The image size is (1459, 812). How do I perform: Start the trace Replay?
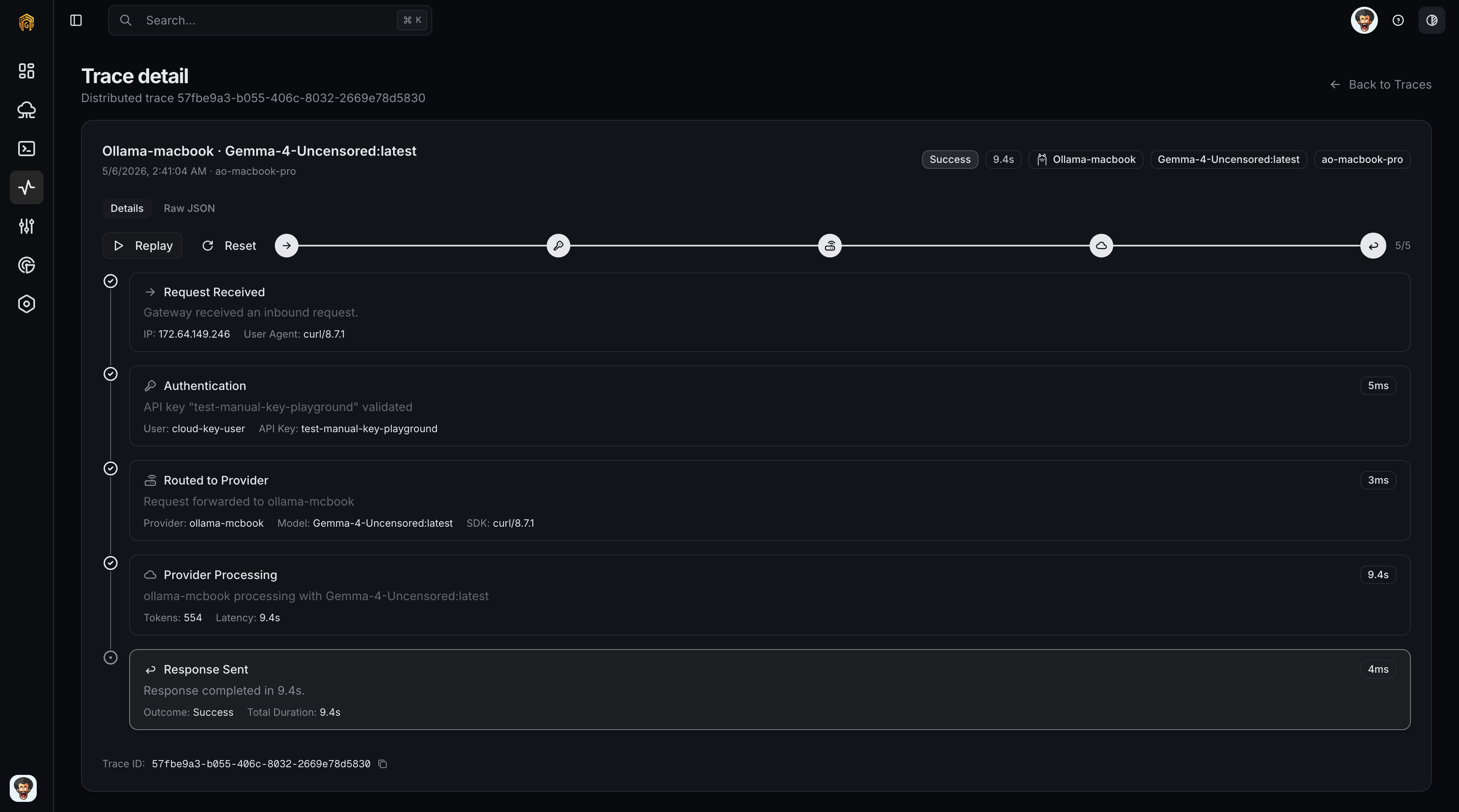(142, 246)
